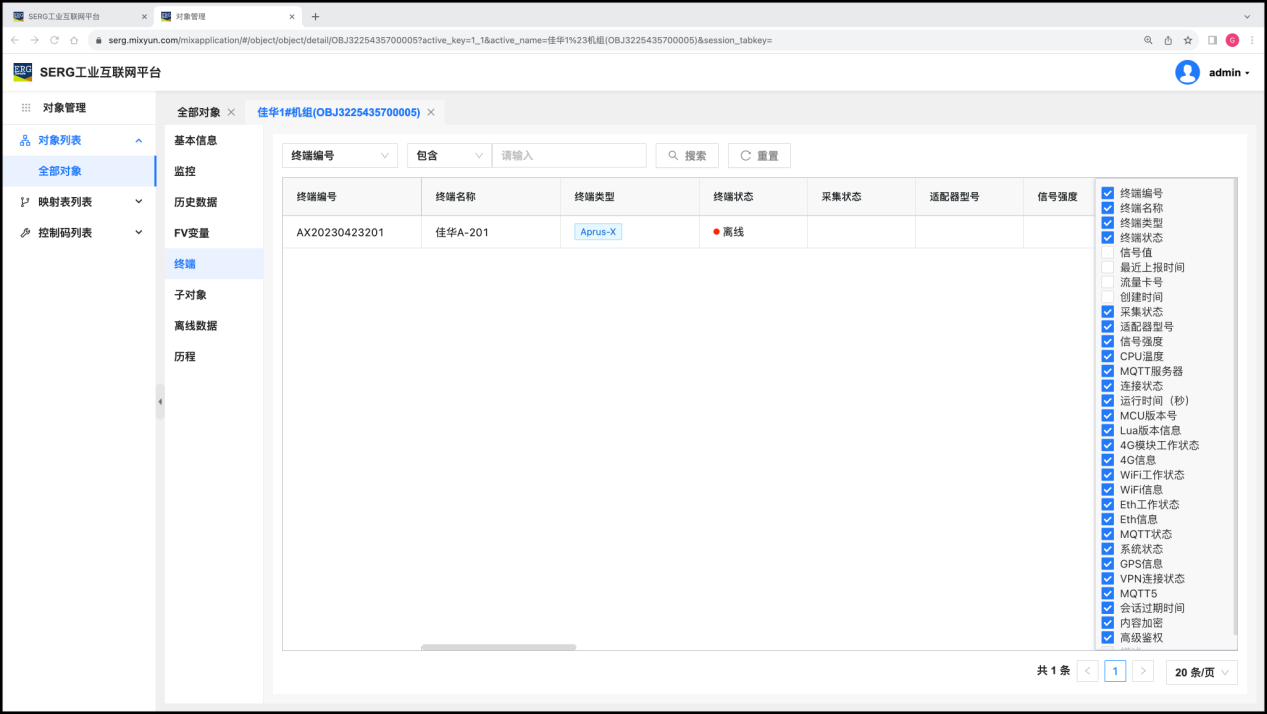Toggle the CPU温度 column checkbox

click(x=1107, y=356)
